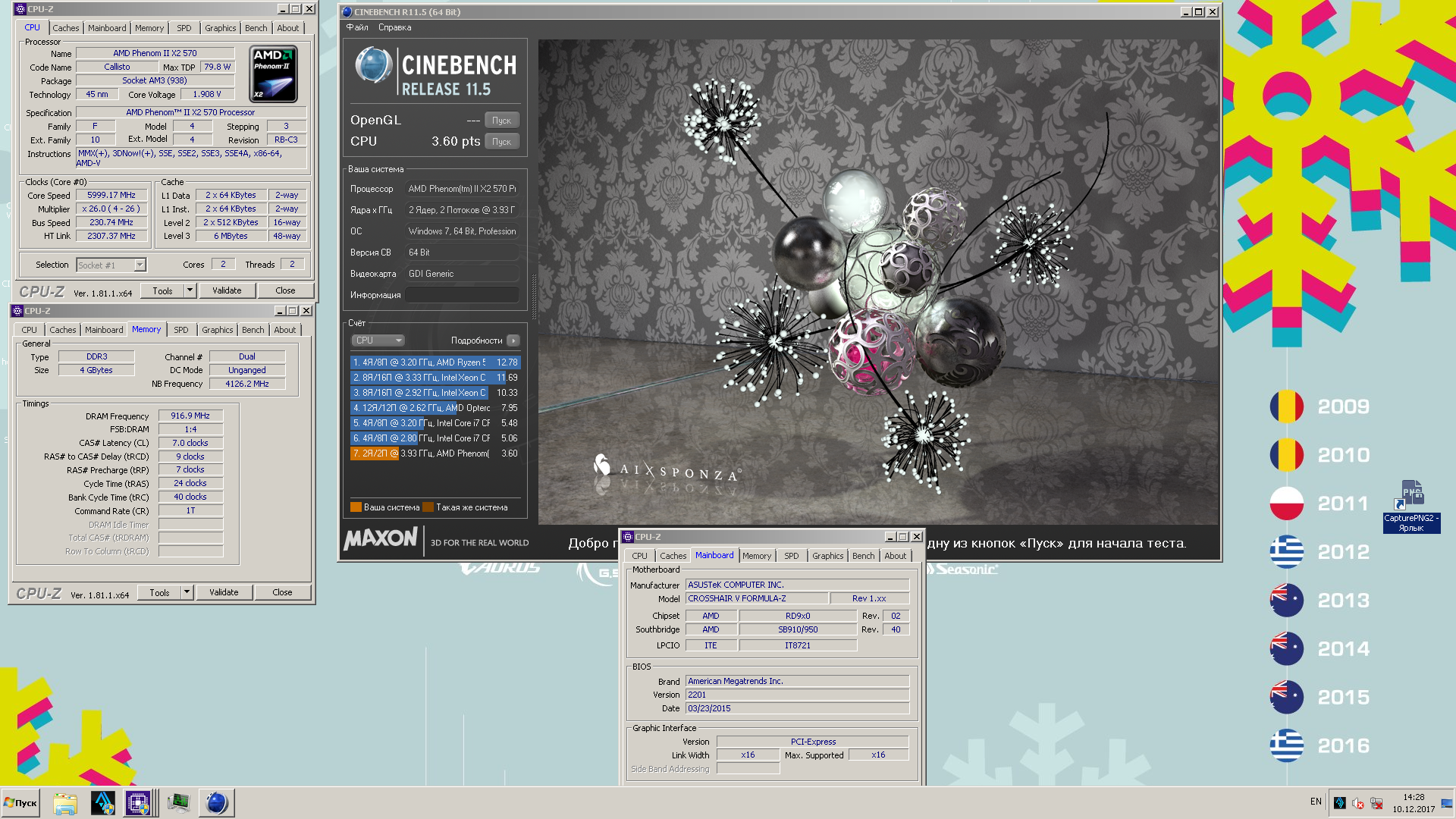Open the disconnected network tray icon
The width and height of the screenshot is (1456, 819).
1376,803
